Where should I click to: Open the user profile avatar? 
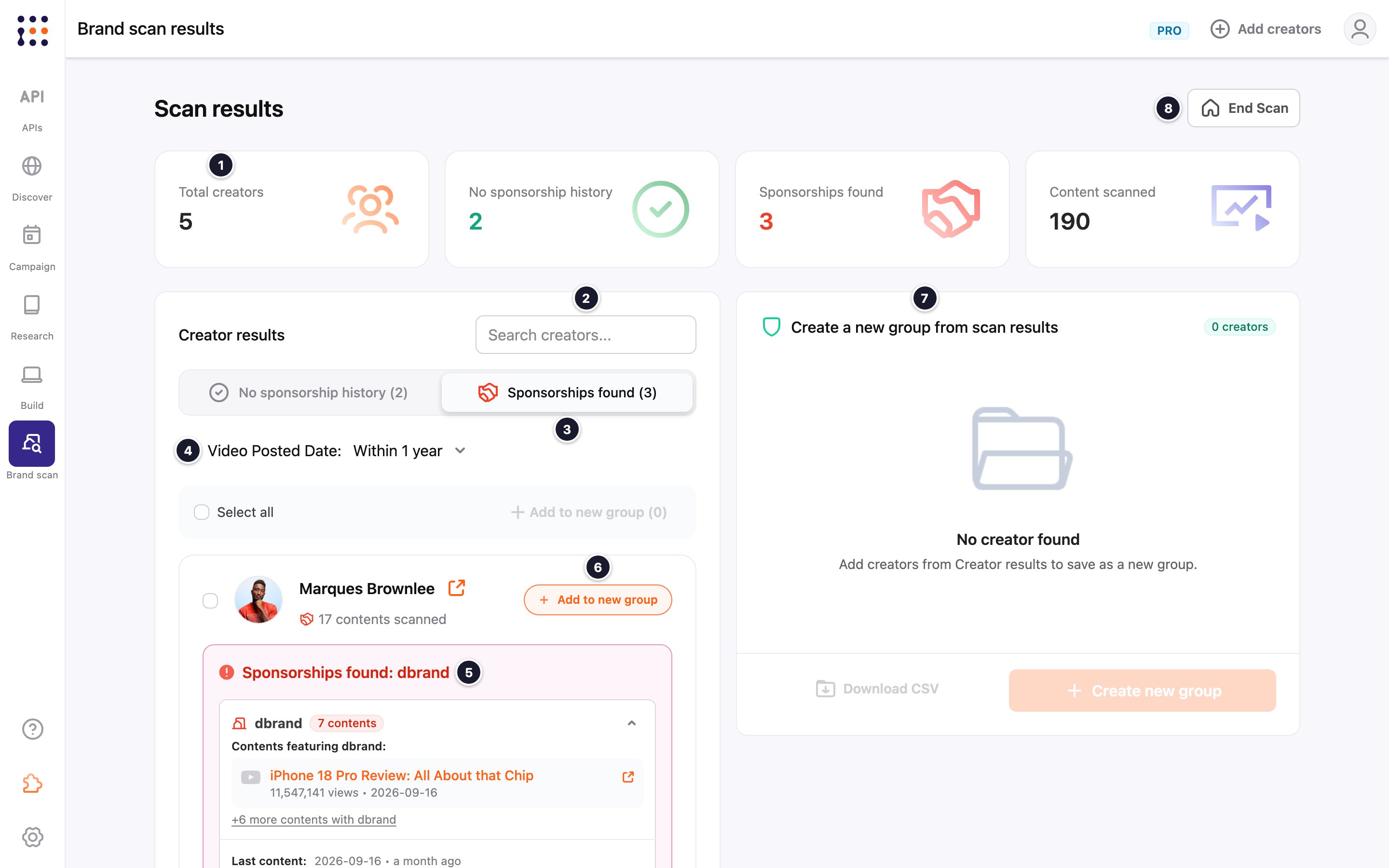[1359, 29]
